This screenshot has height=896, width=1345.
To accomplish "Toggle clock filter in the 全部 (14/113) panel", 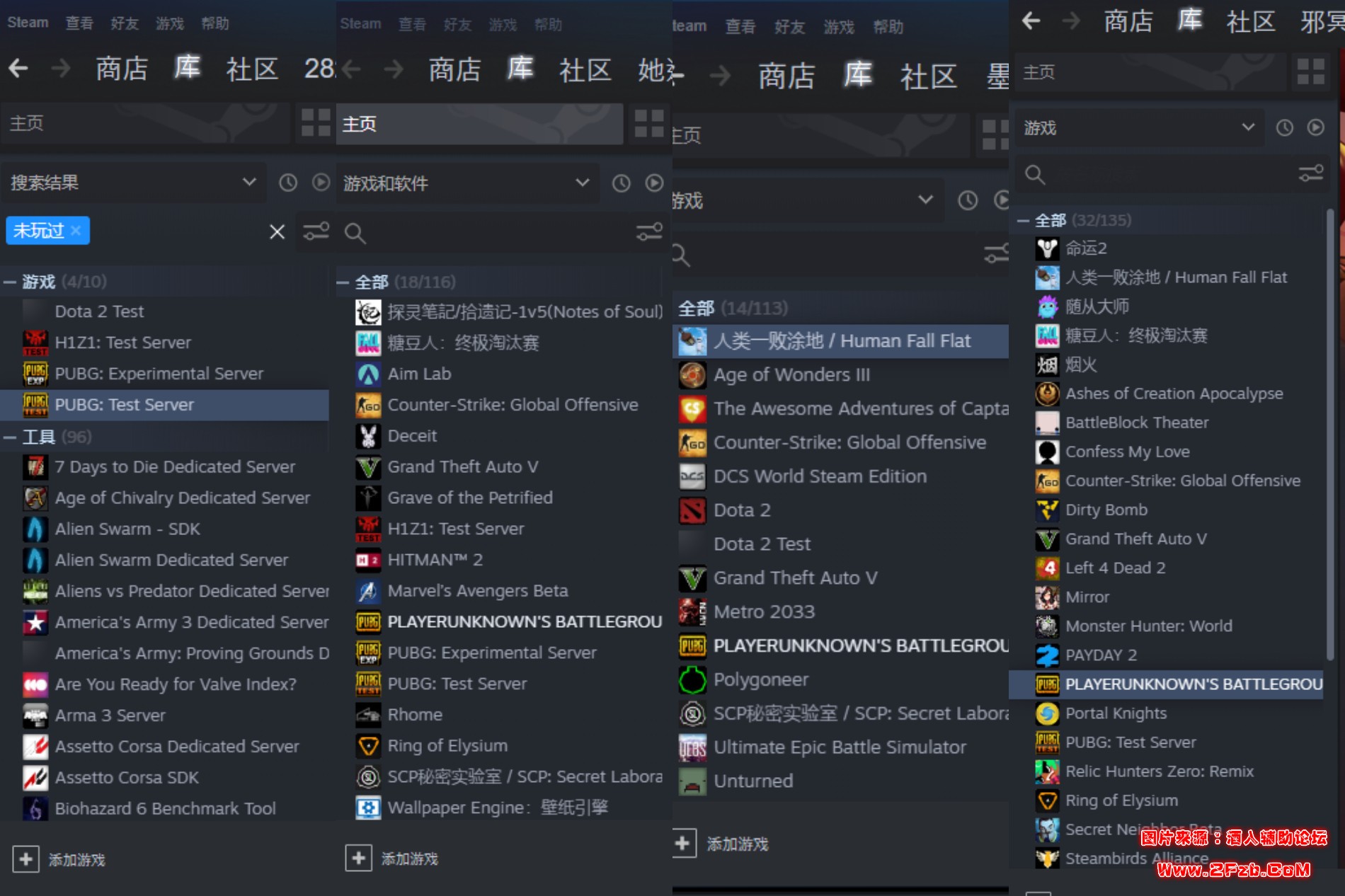I will pyautogui.click(x=968, y=200).
